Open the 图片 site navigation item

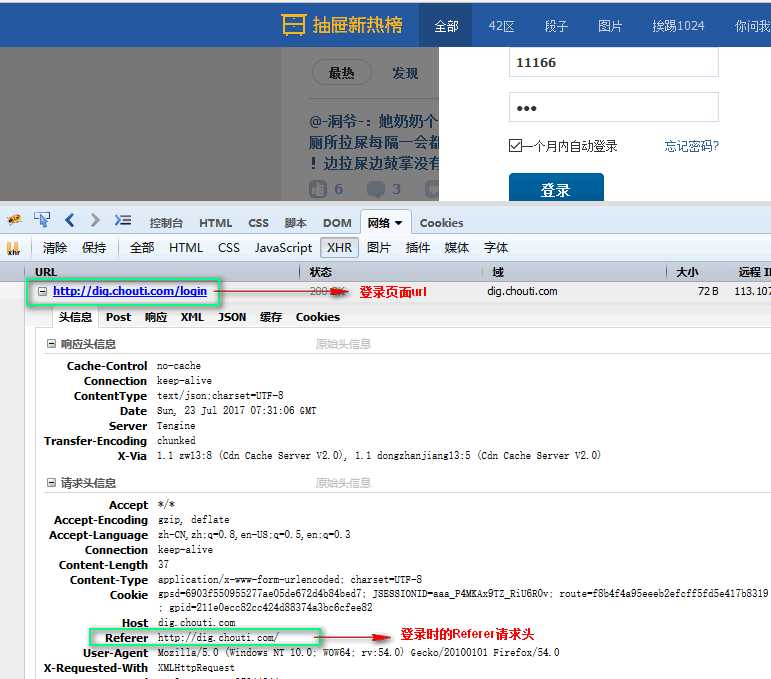tap(610, 26)
